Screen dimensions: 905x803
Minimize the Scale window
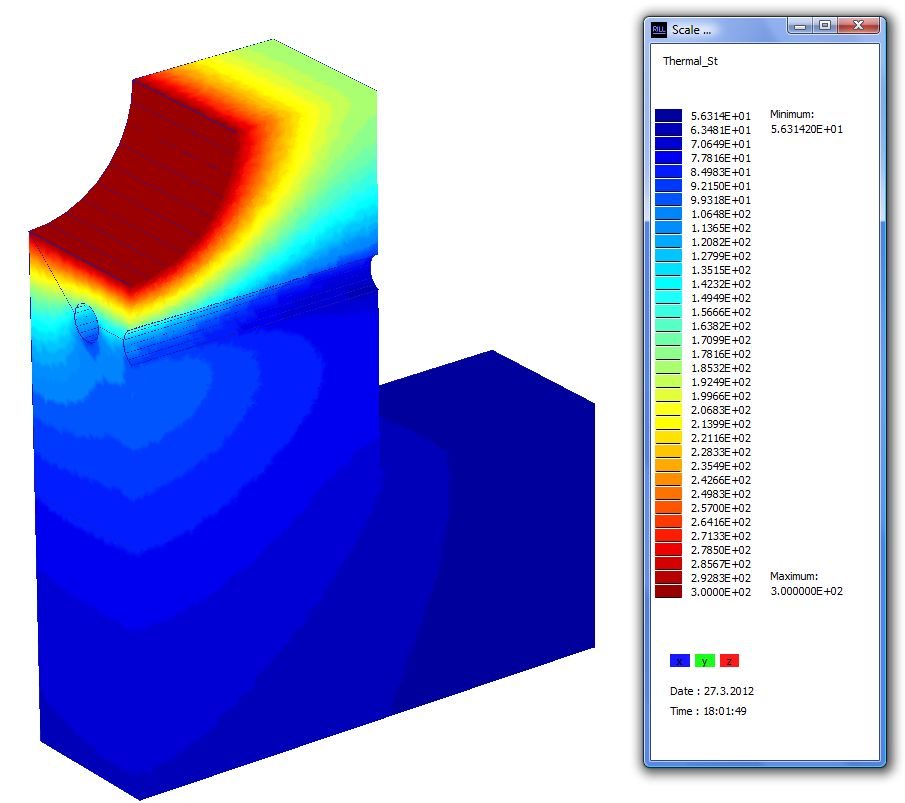[x=800, y=26]
